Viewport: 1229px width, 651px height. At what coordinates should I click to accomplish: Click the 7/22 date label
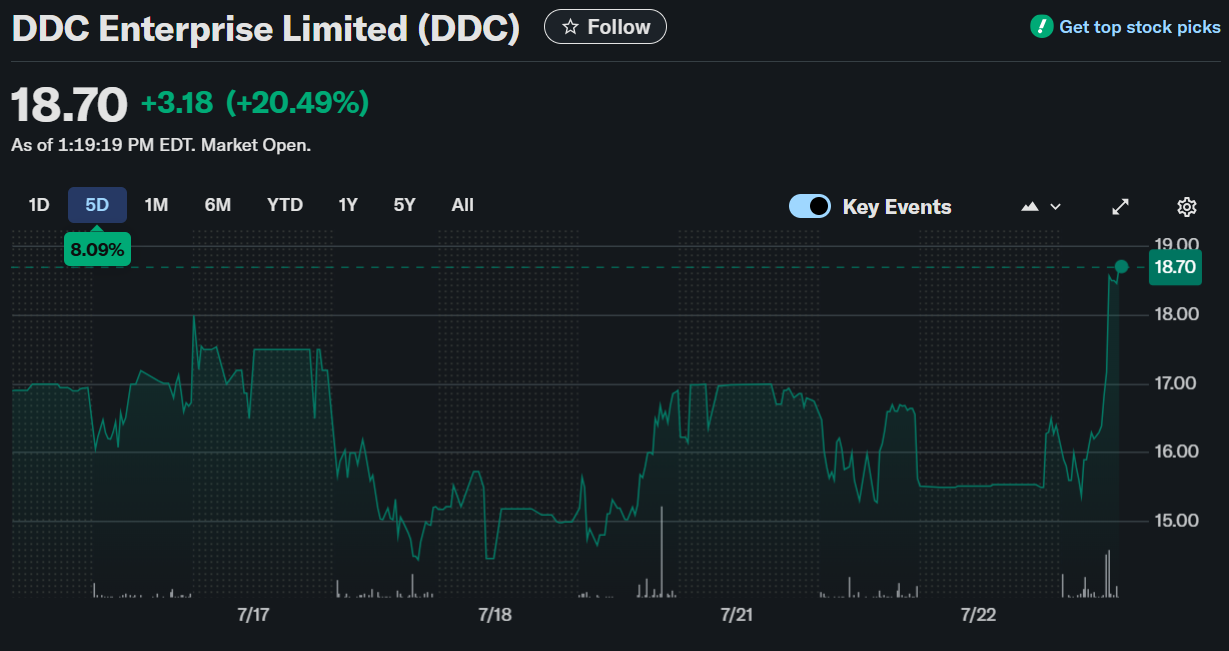click(x=978, y=614)
